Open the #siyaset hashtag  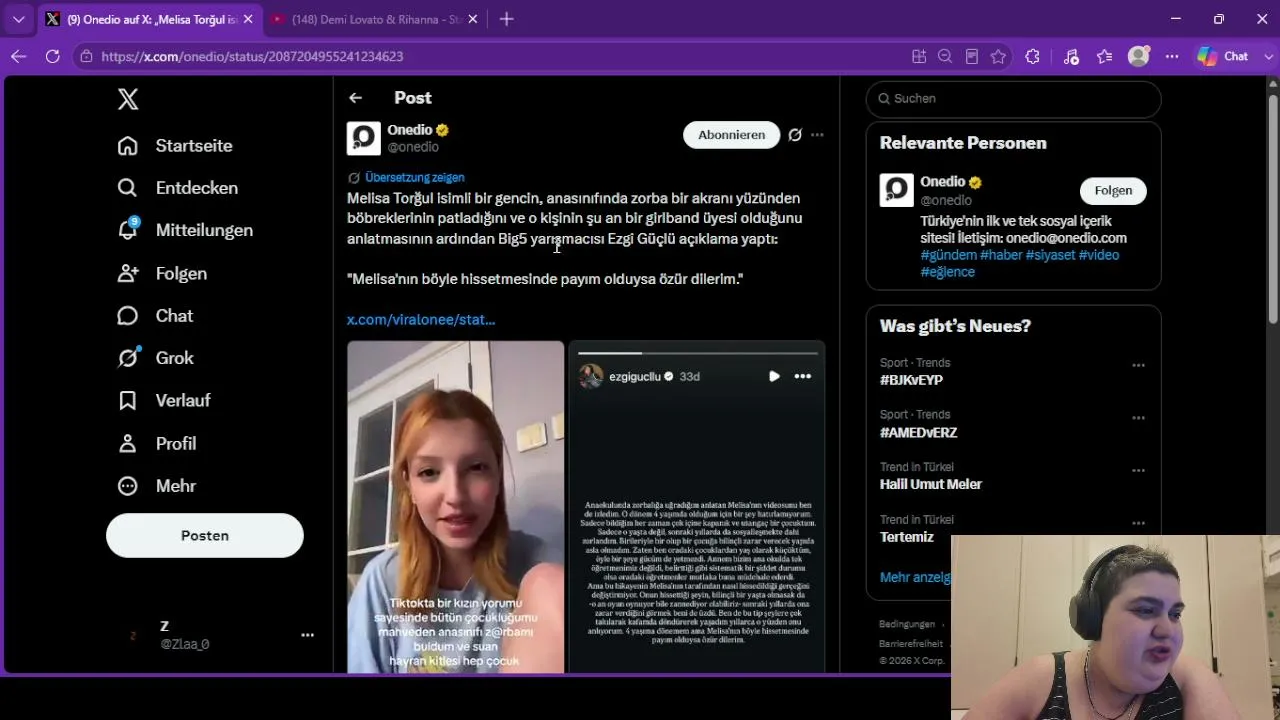pyautogui.click(x=1050, y=255)
